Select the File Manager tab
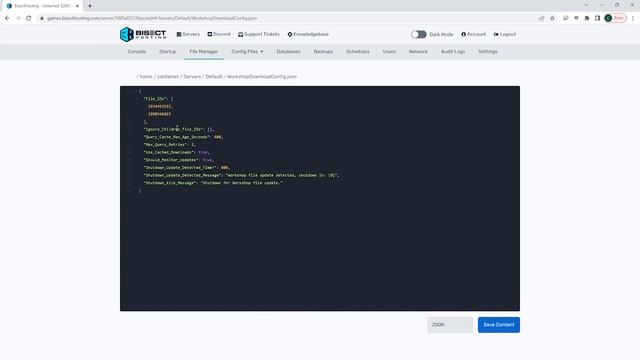Image resolution: width=640 pixels, height=360 pixels. tap(204, 51)
